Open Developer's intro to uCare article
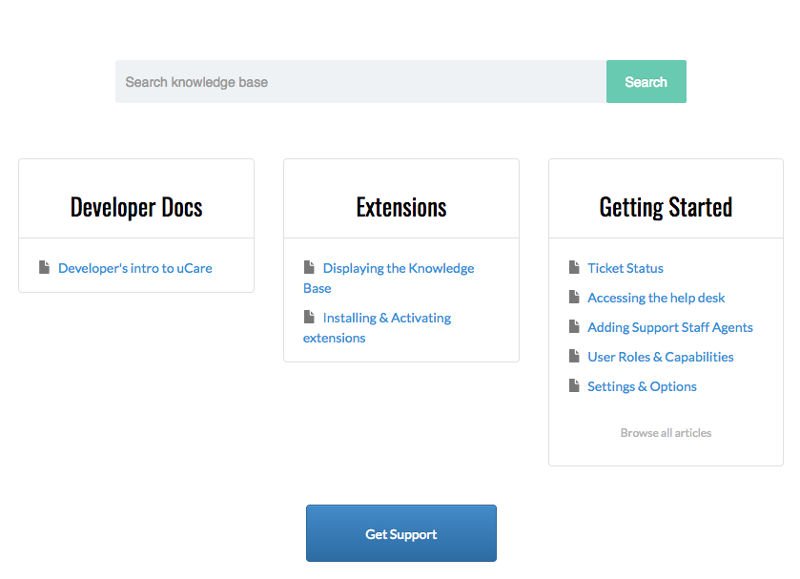 tap(135, 268)
